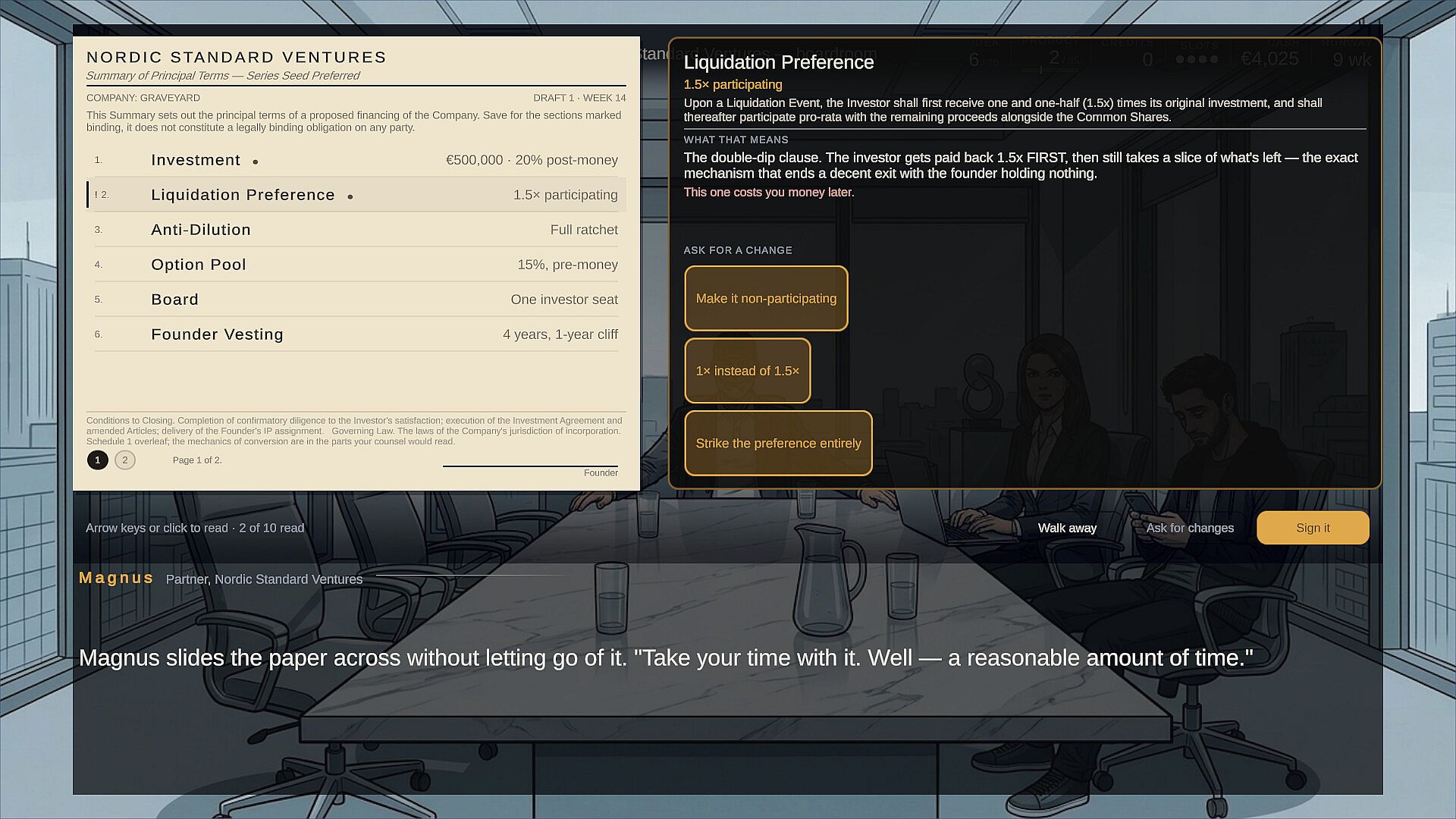Screen dimensions: 1456x819
Task: Click the Full ratchet value
Action: 584,230
